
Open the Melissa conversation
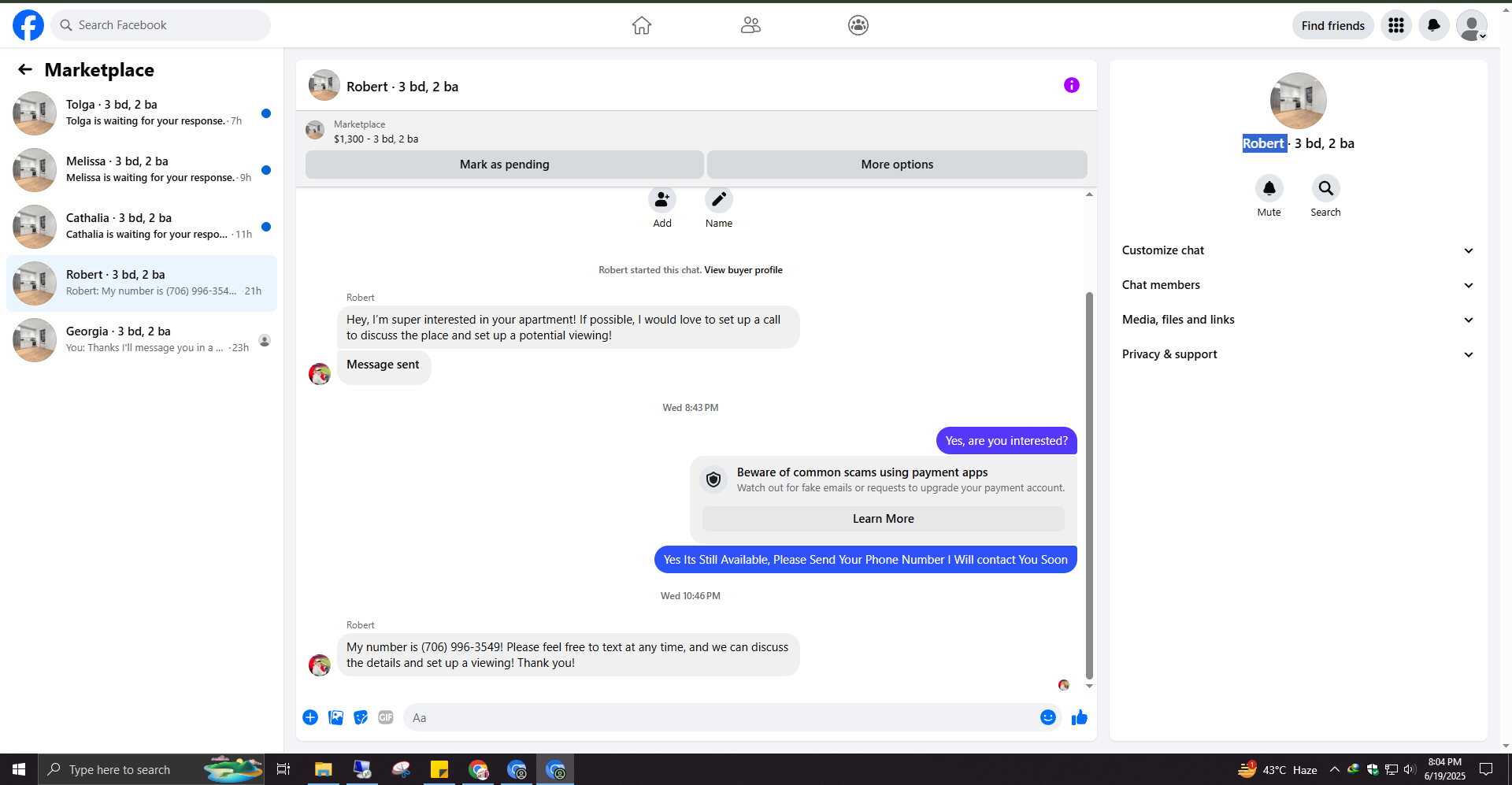coord(142,170)
